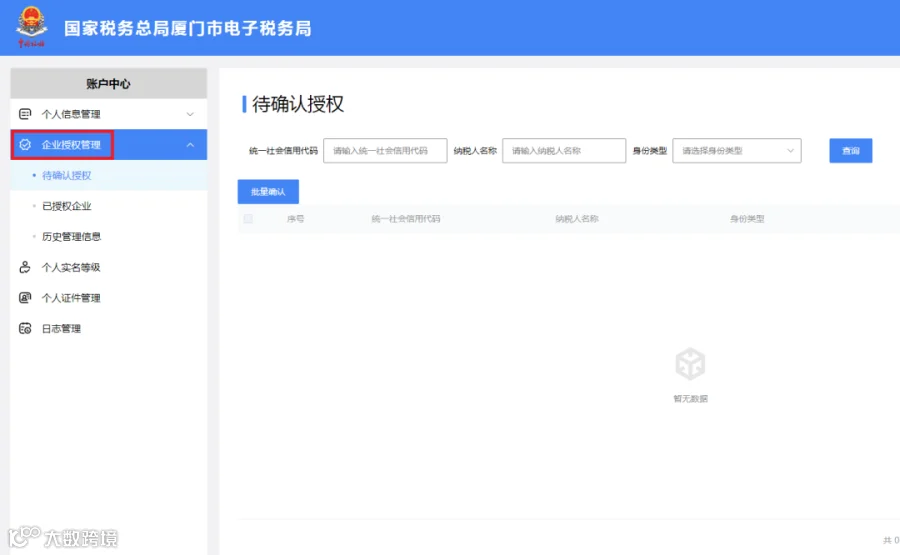Open the 身份类型 dropdown

pos(737,150)
